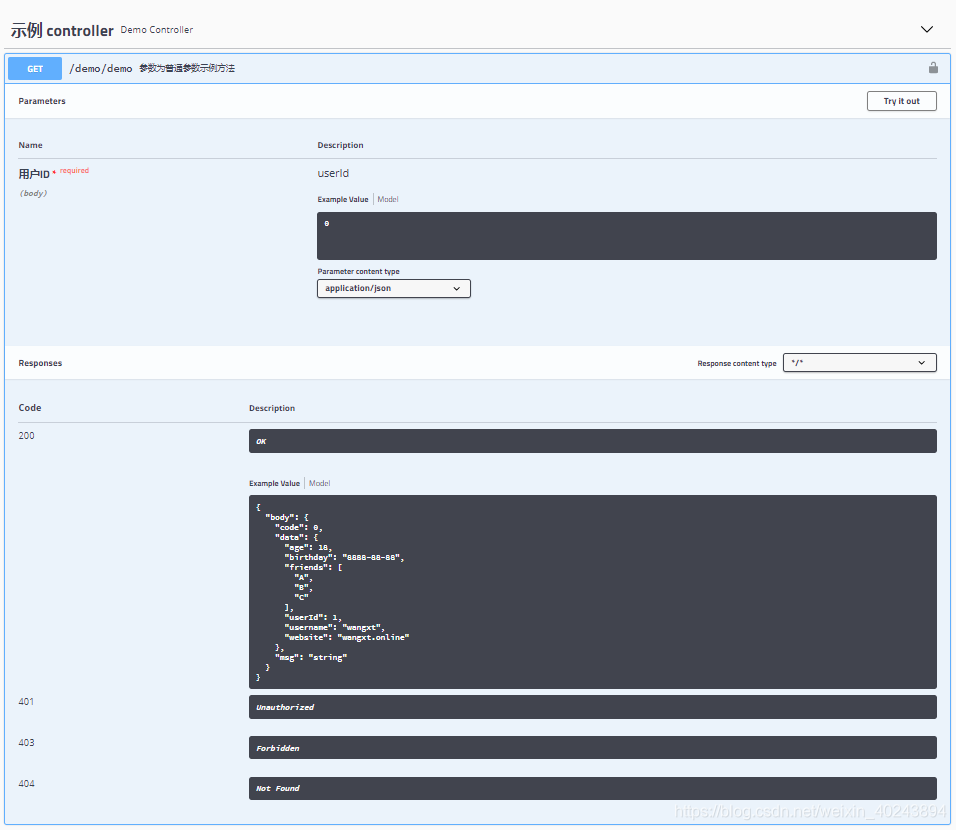Click the Forbidden response box
This screenshot has height=830, width=956.
click(593, 748)
